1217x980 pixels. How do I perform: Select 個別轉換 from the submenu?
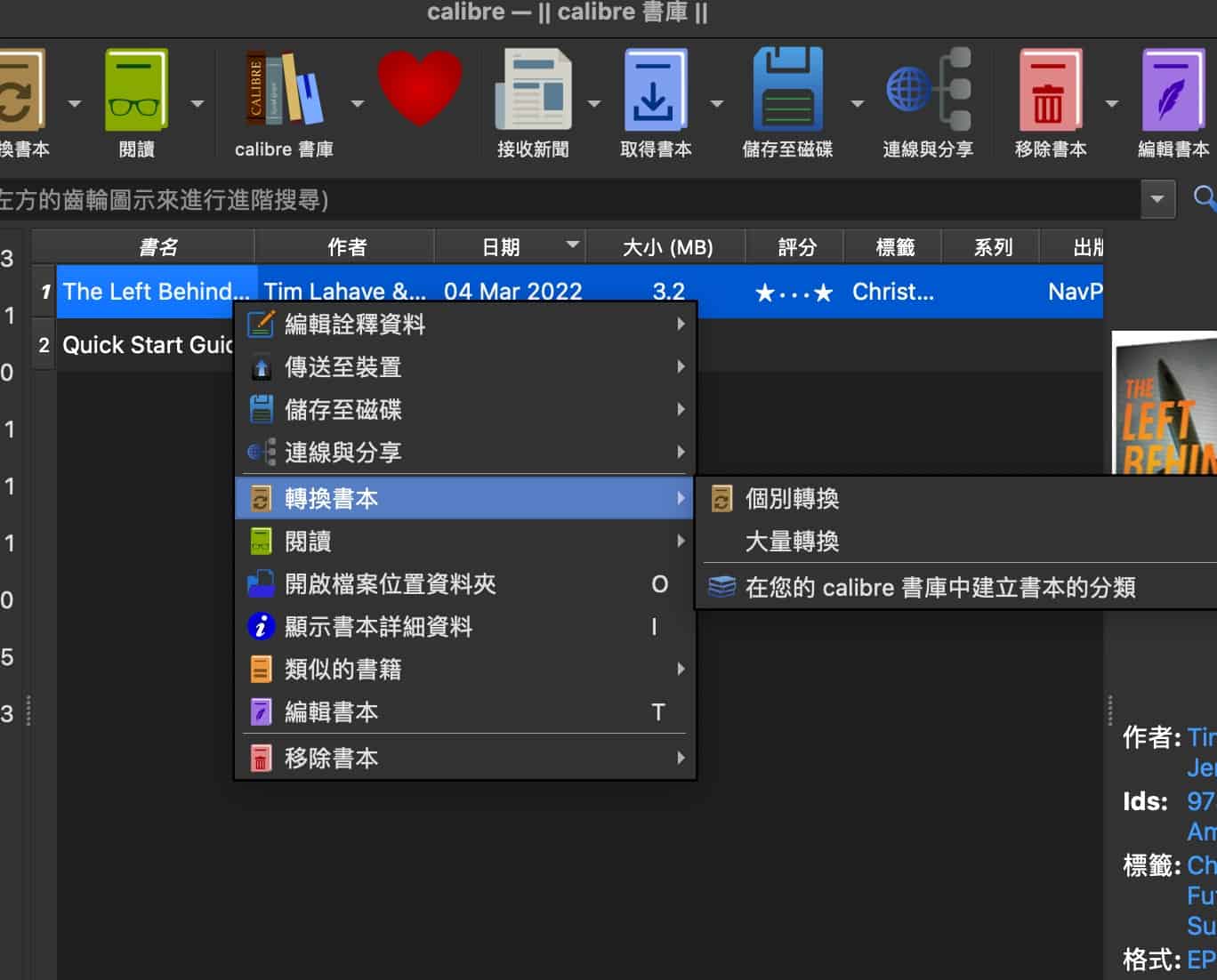792,499
